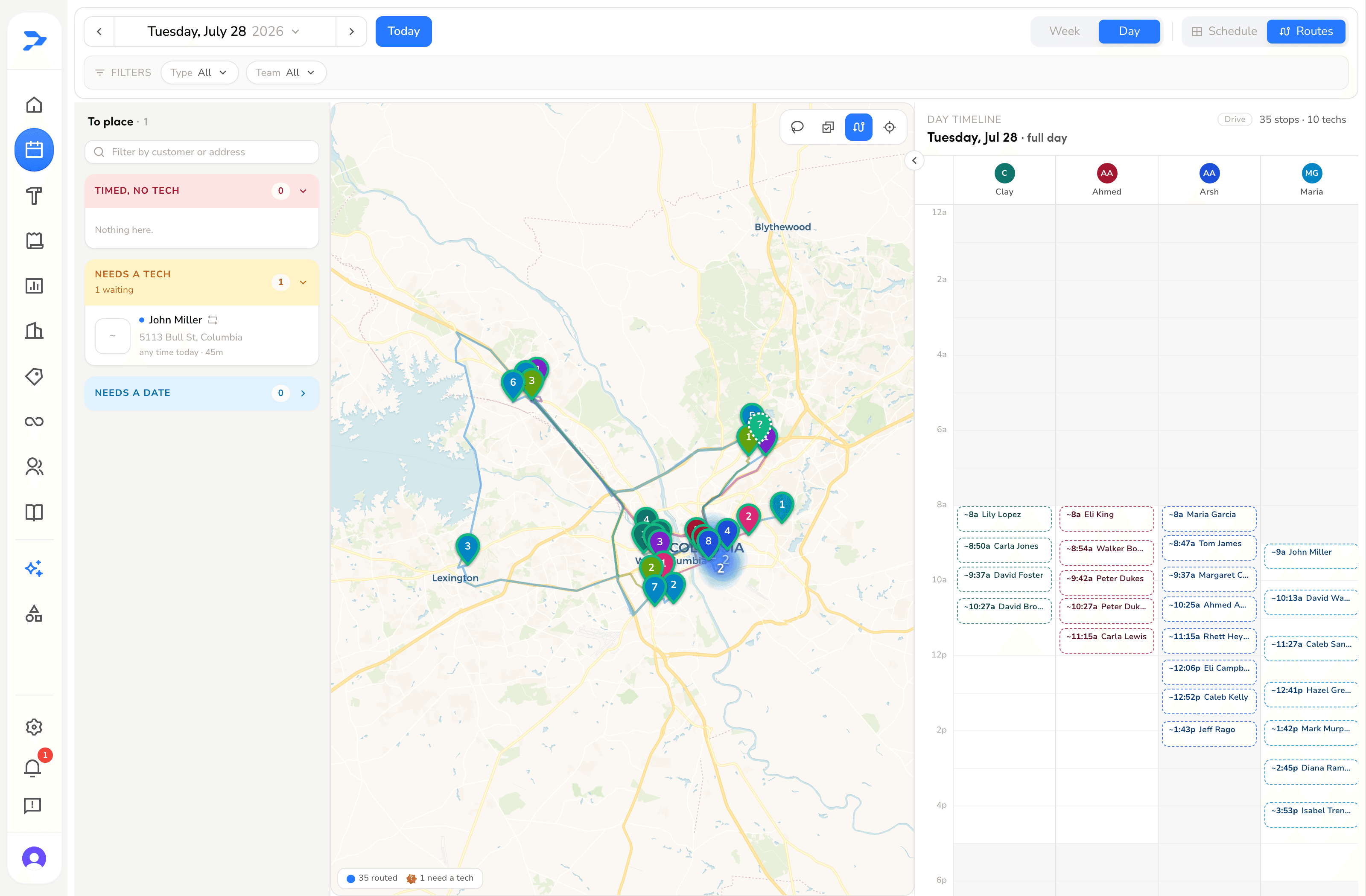
Task: Open notifications bell with red badge
Action: point(34,767)
